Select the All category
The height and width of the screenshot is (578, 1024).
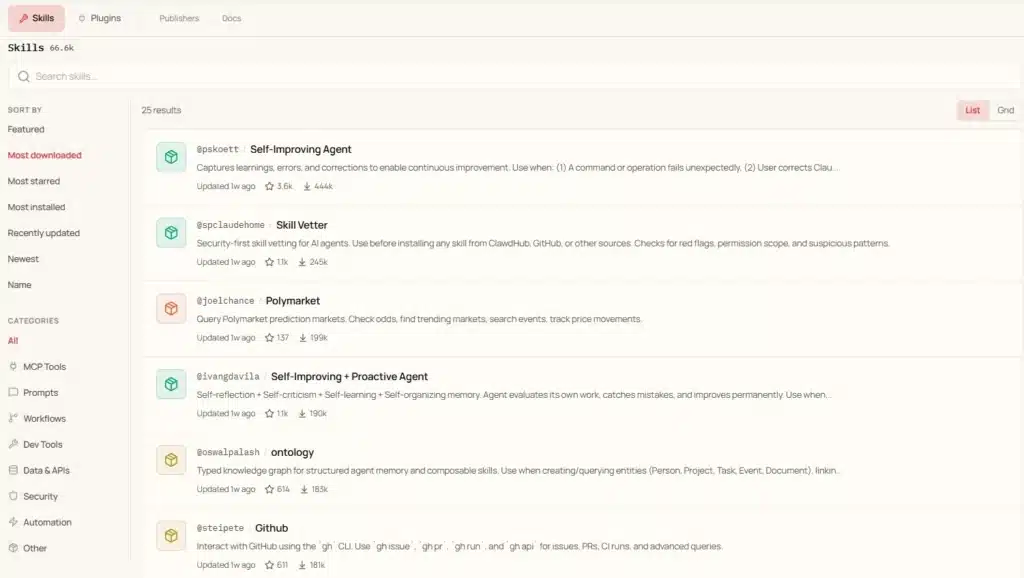pos(13,340)
